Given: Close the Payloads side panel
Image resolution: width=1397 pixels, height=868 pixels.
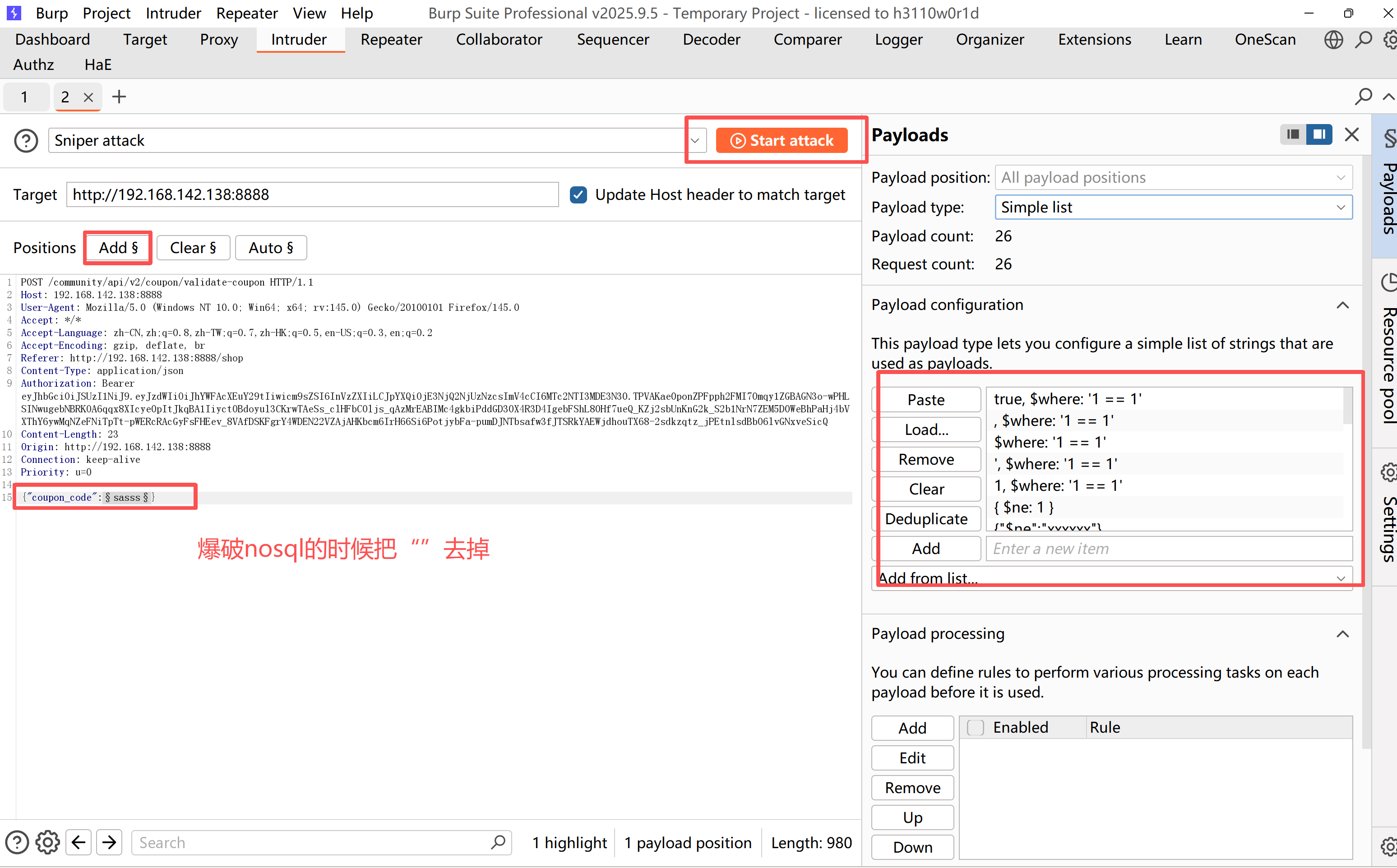Looking at the screenshot, I should (1351, 135).
